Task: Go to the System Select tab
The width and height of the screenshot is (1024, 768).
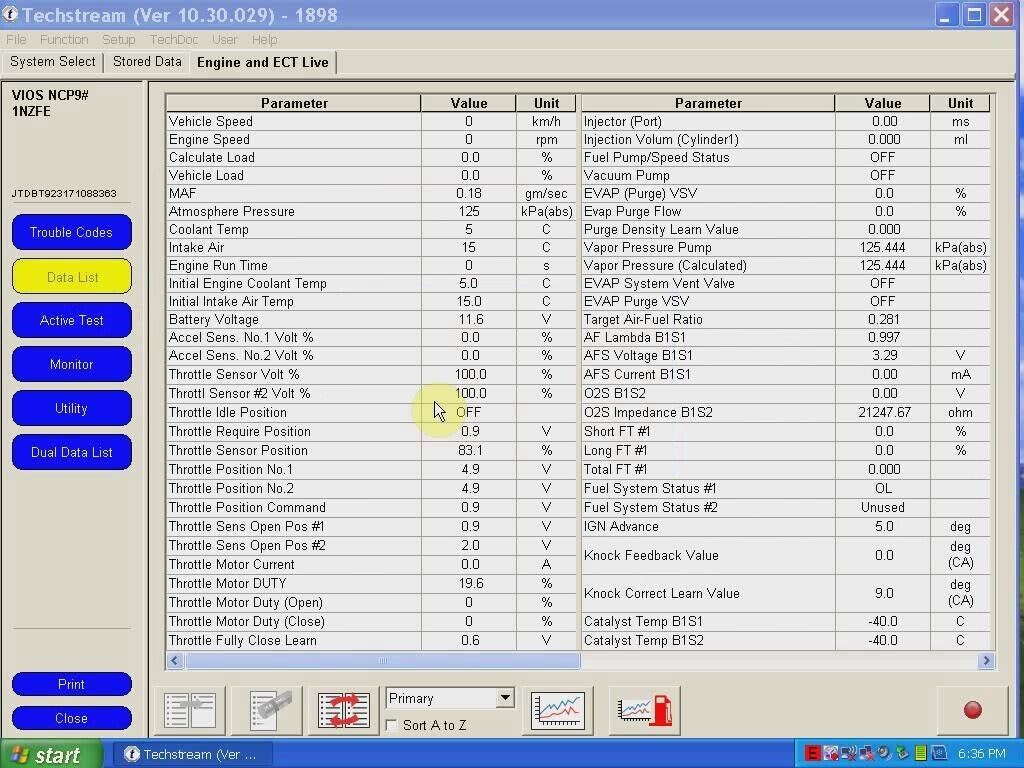Action: click(53, 62)
